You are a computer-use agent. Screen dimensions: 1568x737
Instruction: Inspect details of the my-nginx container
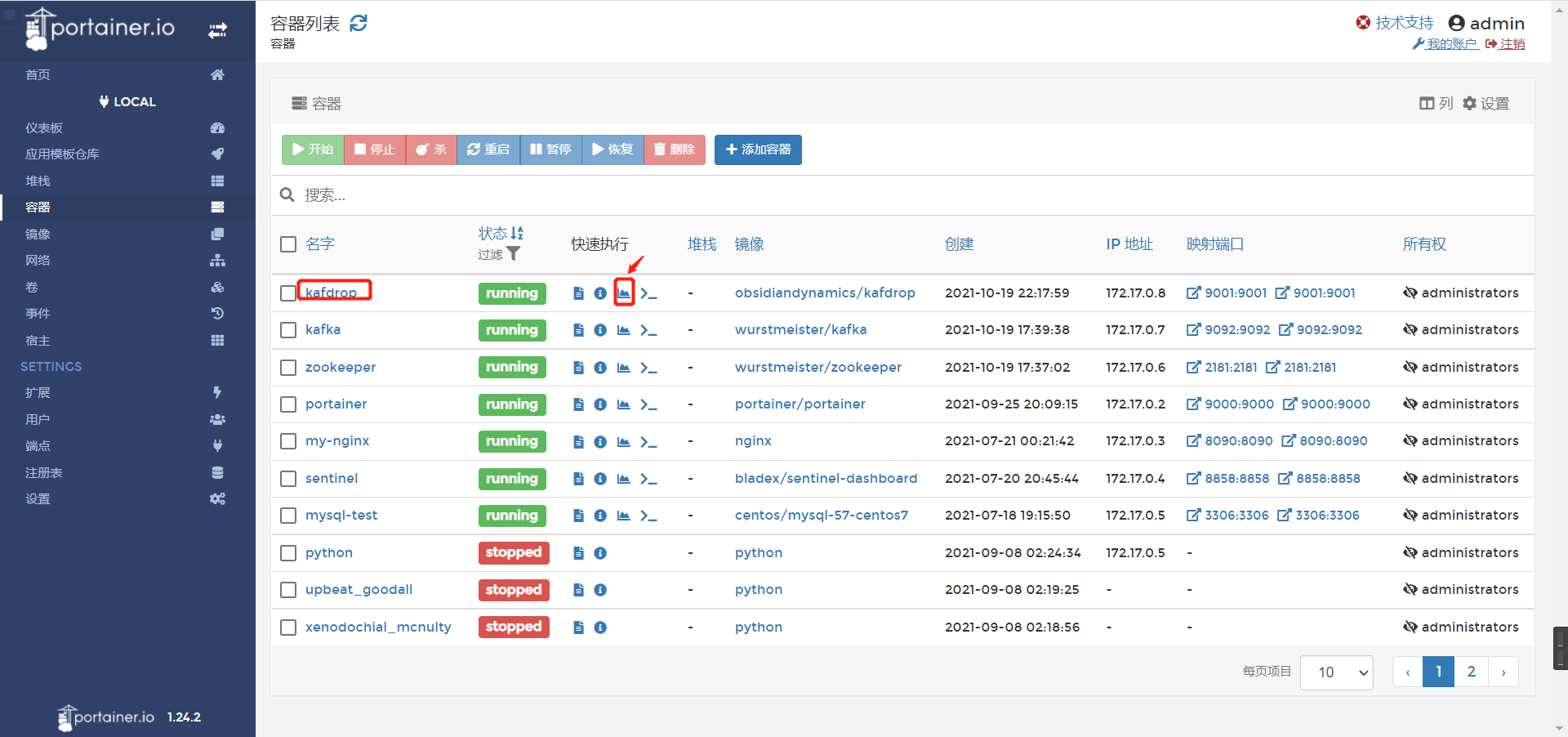coord(600,441)
